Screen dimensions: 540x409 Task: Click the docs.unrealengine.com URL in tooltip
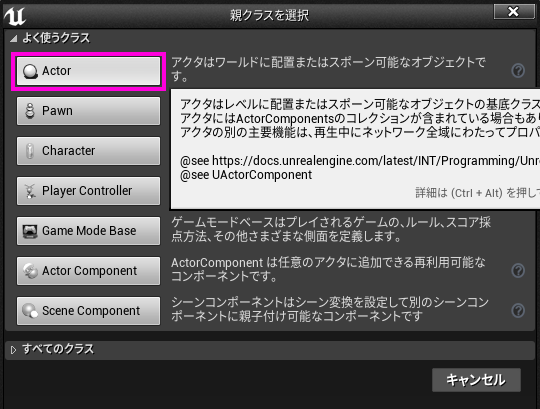click(x=376, y=161)
